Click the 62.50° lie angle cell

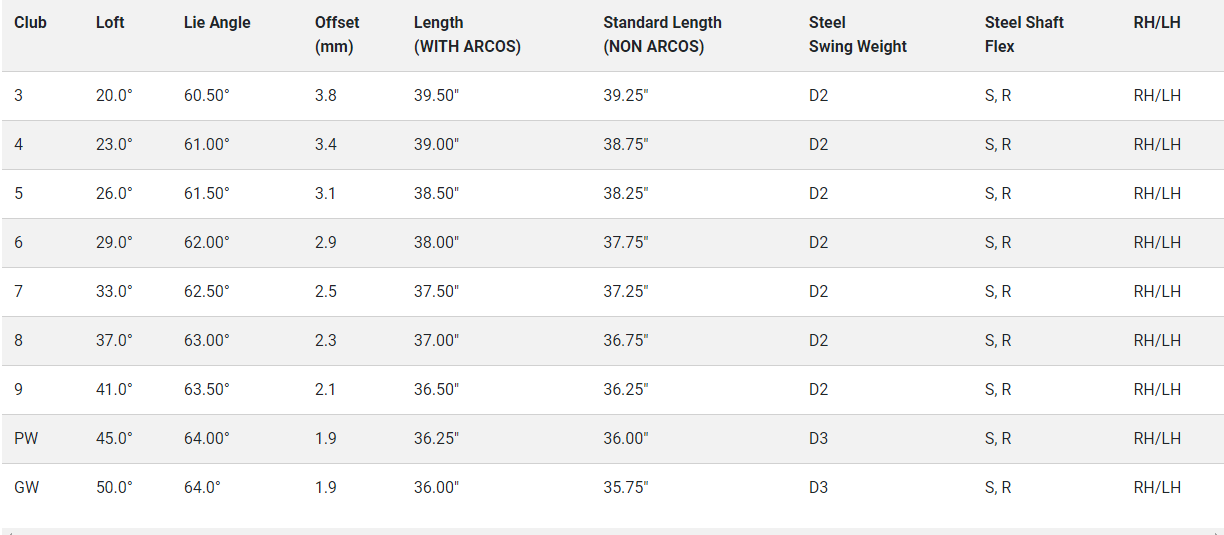(206, 291)
